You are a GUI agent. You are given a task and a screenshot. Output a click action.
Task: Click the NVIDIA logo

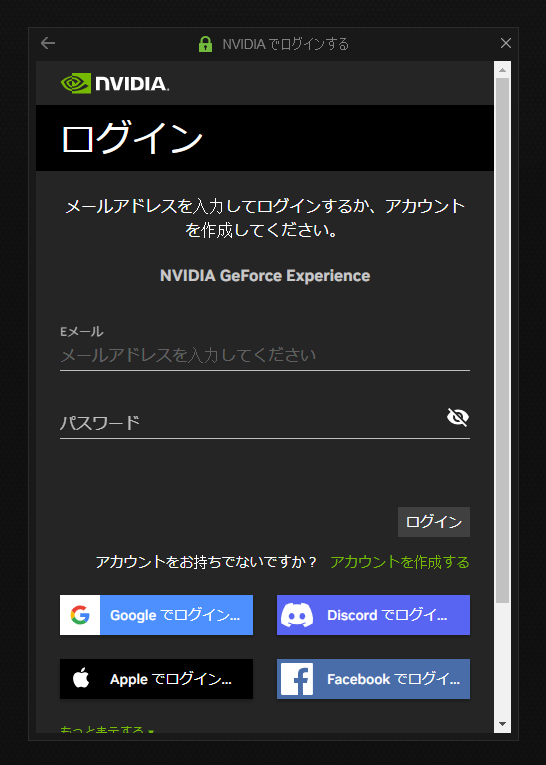tap(115, 83)
